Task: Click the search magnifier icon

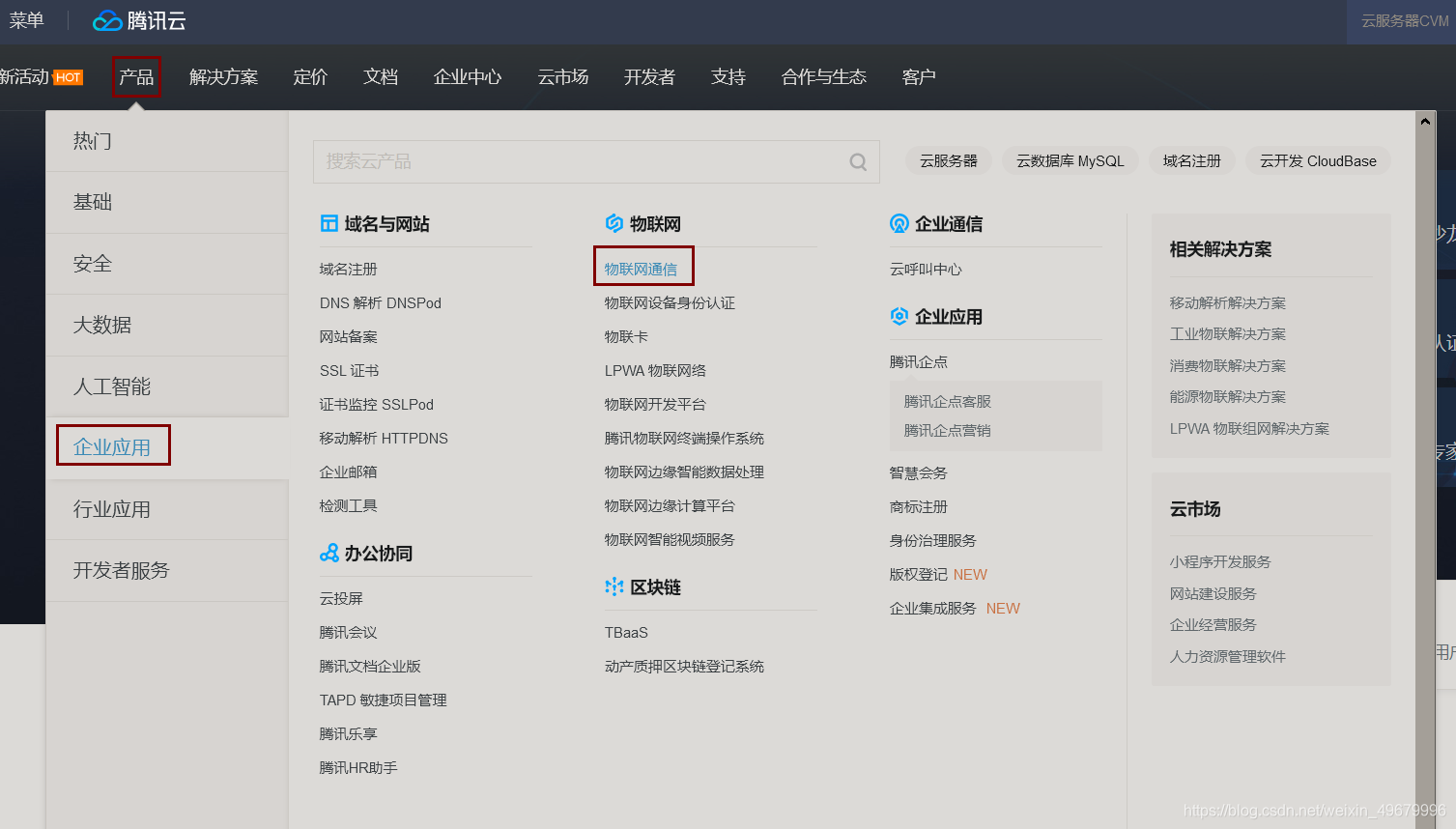Action: [858, 162]
